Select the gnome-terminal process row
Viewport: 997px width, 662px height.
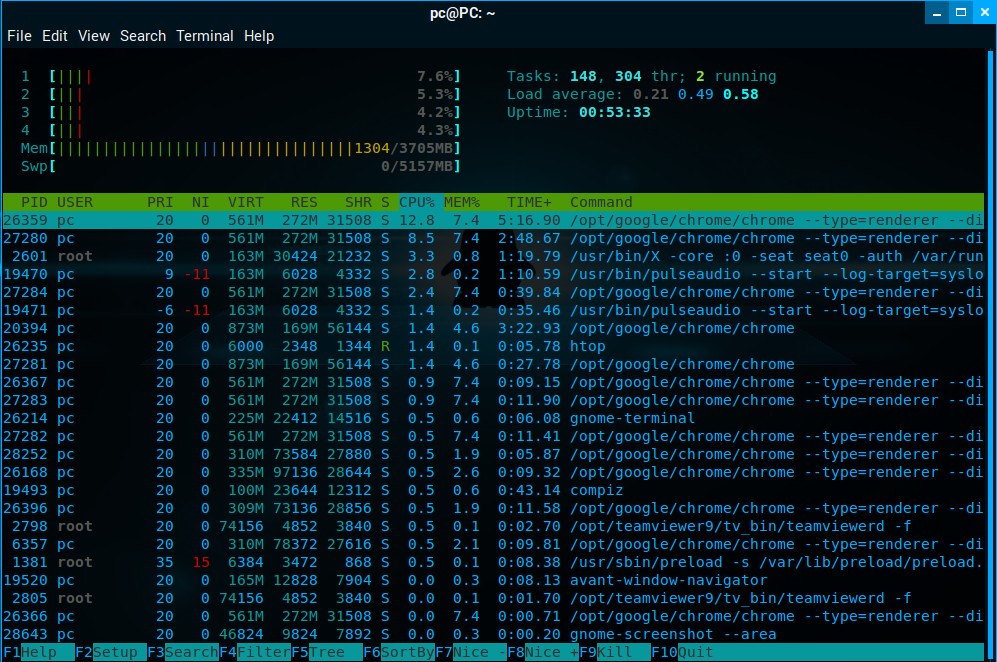pos(493,418)
